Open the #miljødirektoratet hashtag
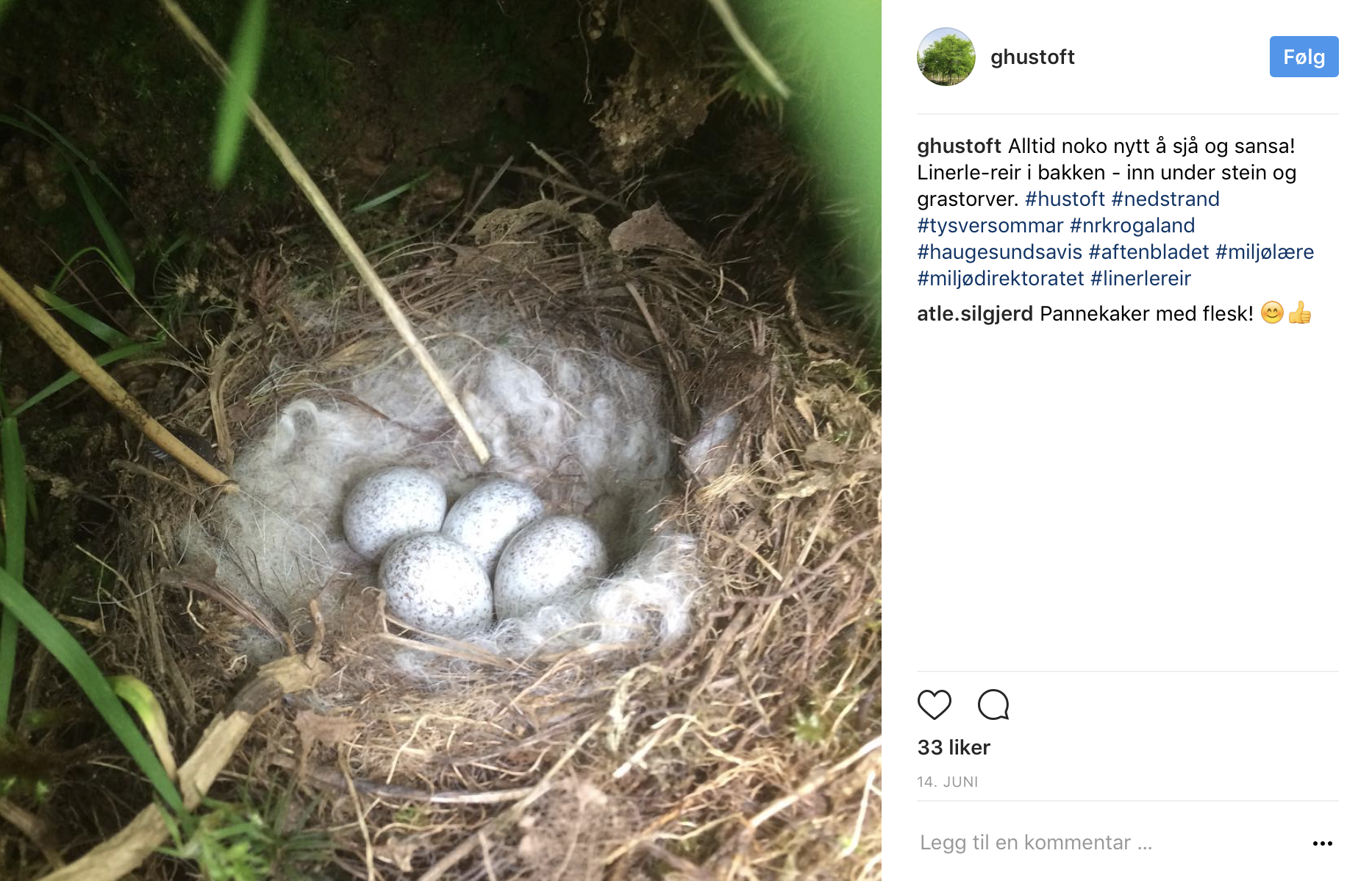1372x881 pixels. point(1001,278)
